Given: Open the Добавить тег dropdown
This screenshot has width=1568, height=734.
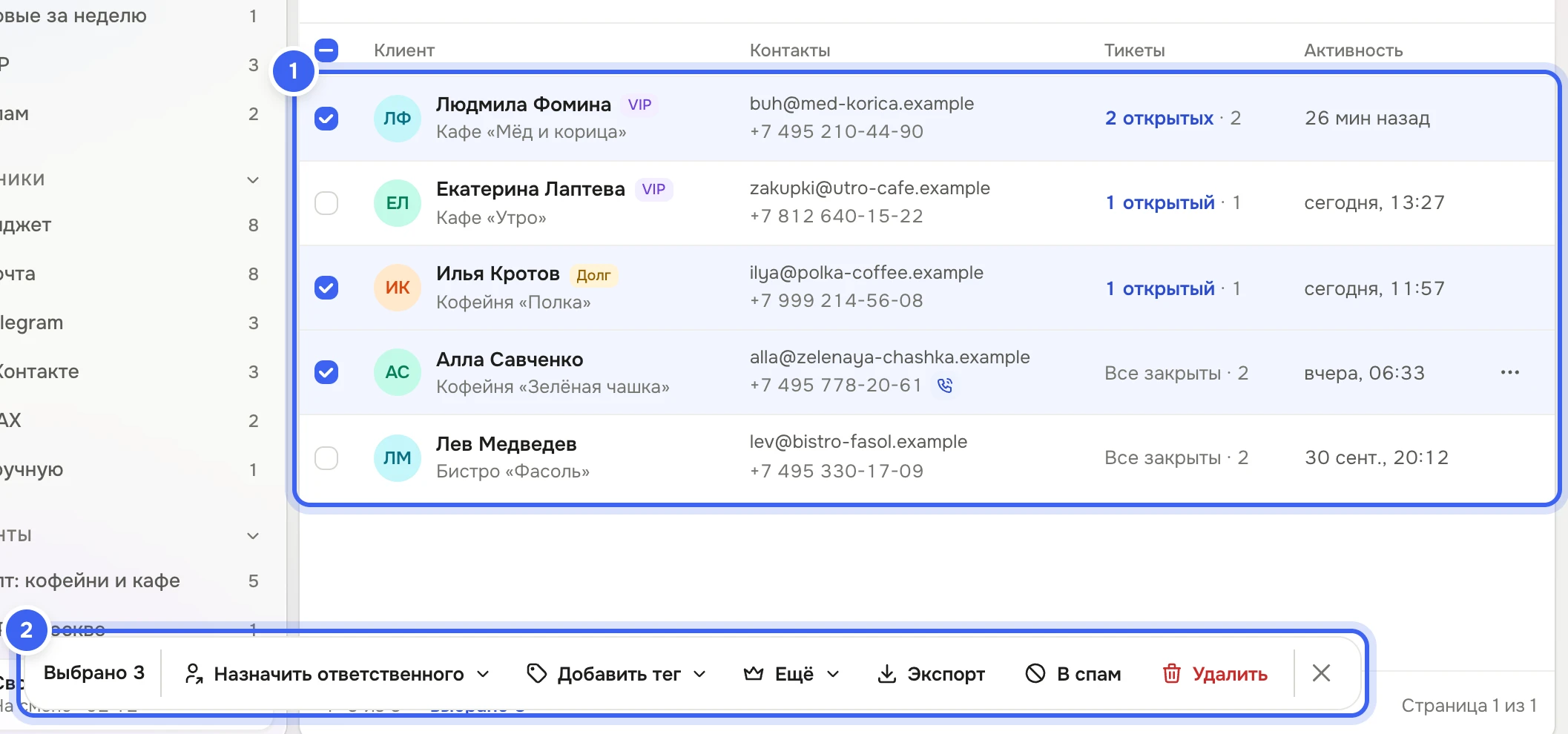Looking at the screenshot, I should tap(616, 673).
